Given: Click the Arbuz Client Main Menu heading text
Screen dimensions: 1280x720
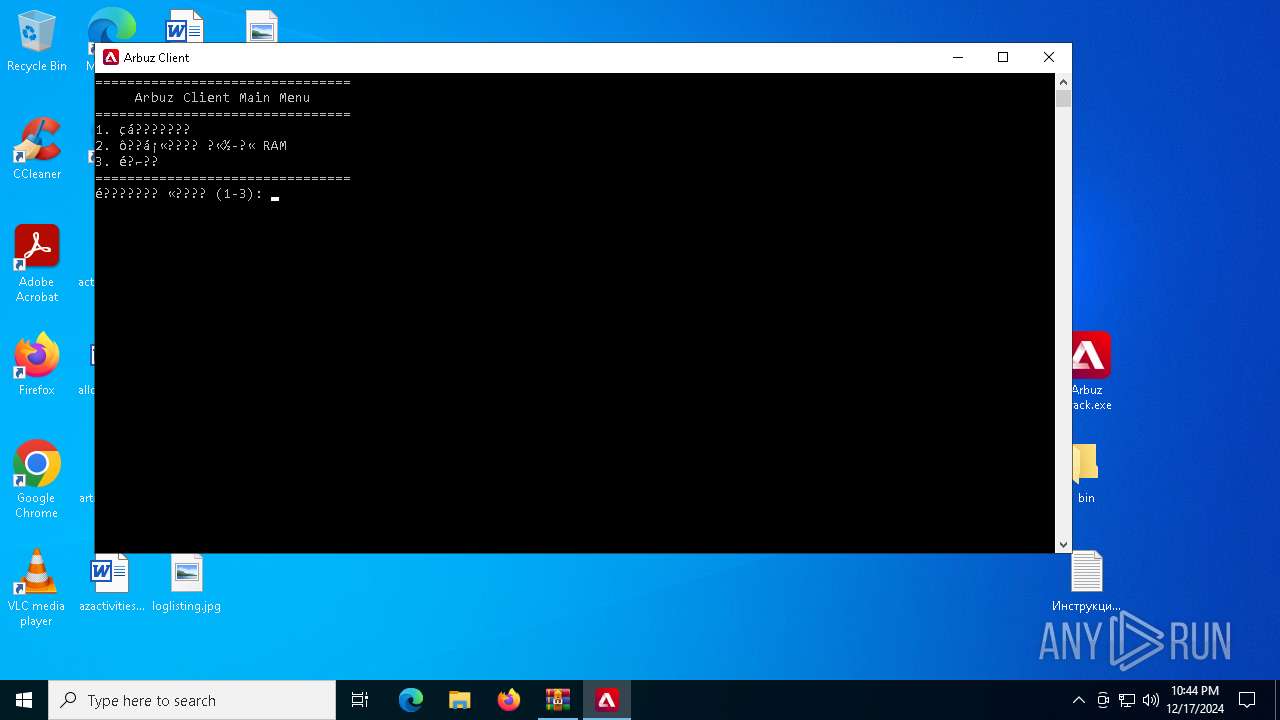Looking at the screenshot, I should pos(222,98).
